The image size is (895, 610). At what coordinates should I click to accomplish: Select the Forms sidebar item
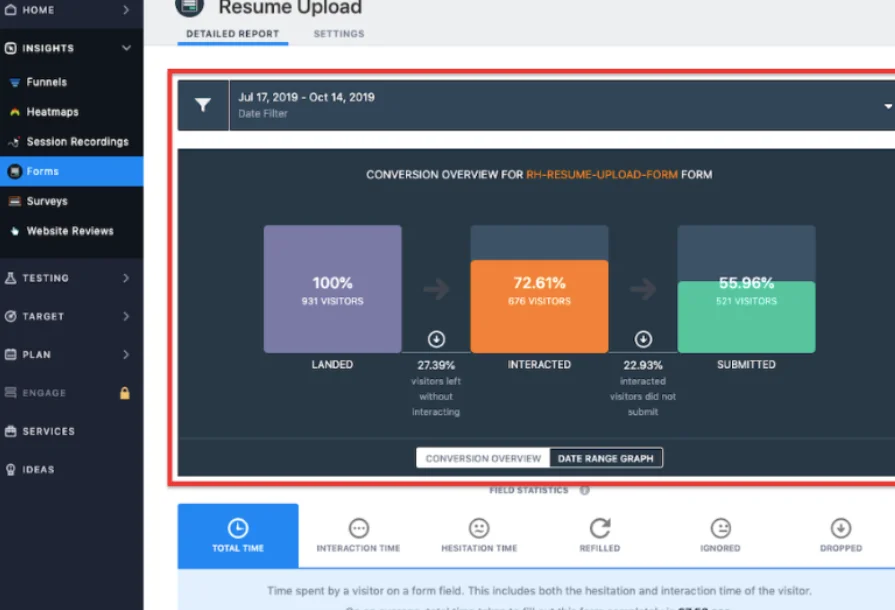click(x=71, y=171)
